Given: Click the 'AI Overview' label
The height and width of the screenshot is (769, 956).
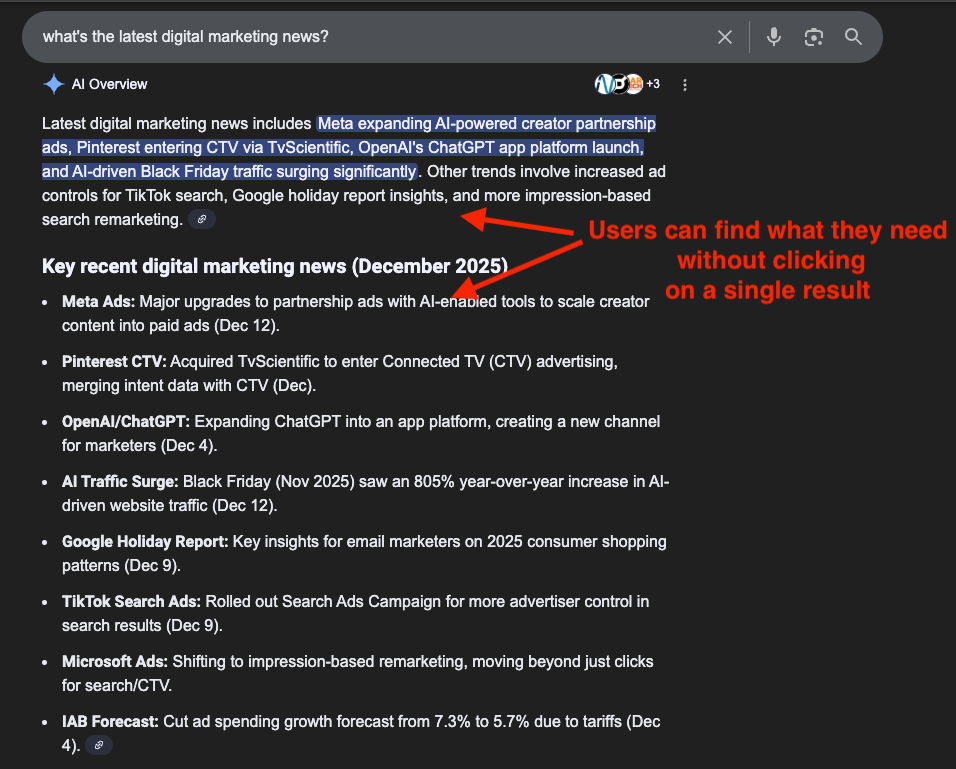Looking at the screenshot, I should coord(109,84).
